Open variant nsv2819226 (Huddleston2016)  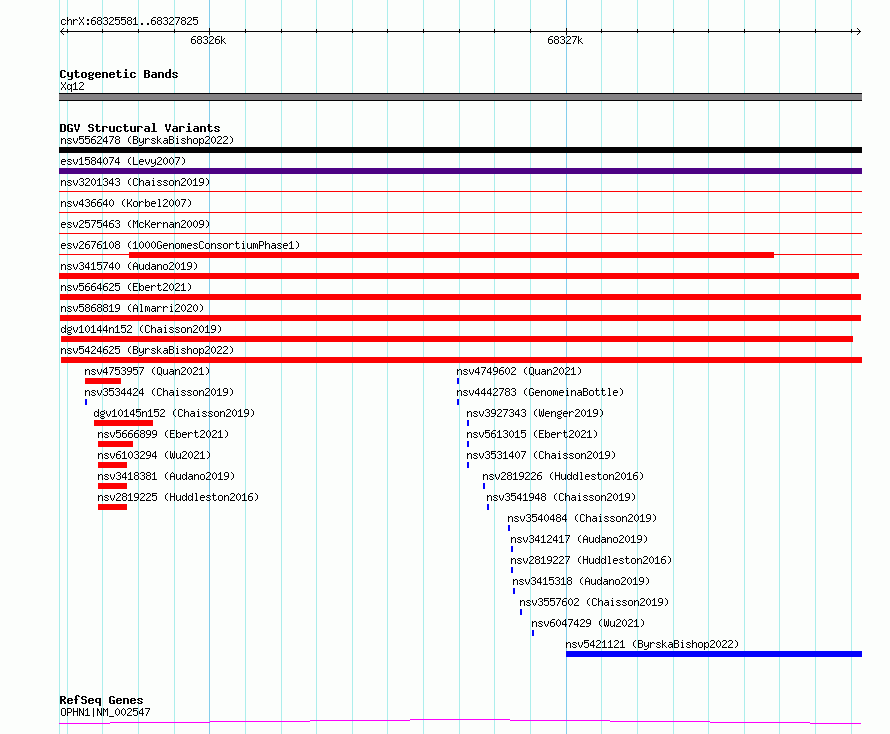(563, 476)
